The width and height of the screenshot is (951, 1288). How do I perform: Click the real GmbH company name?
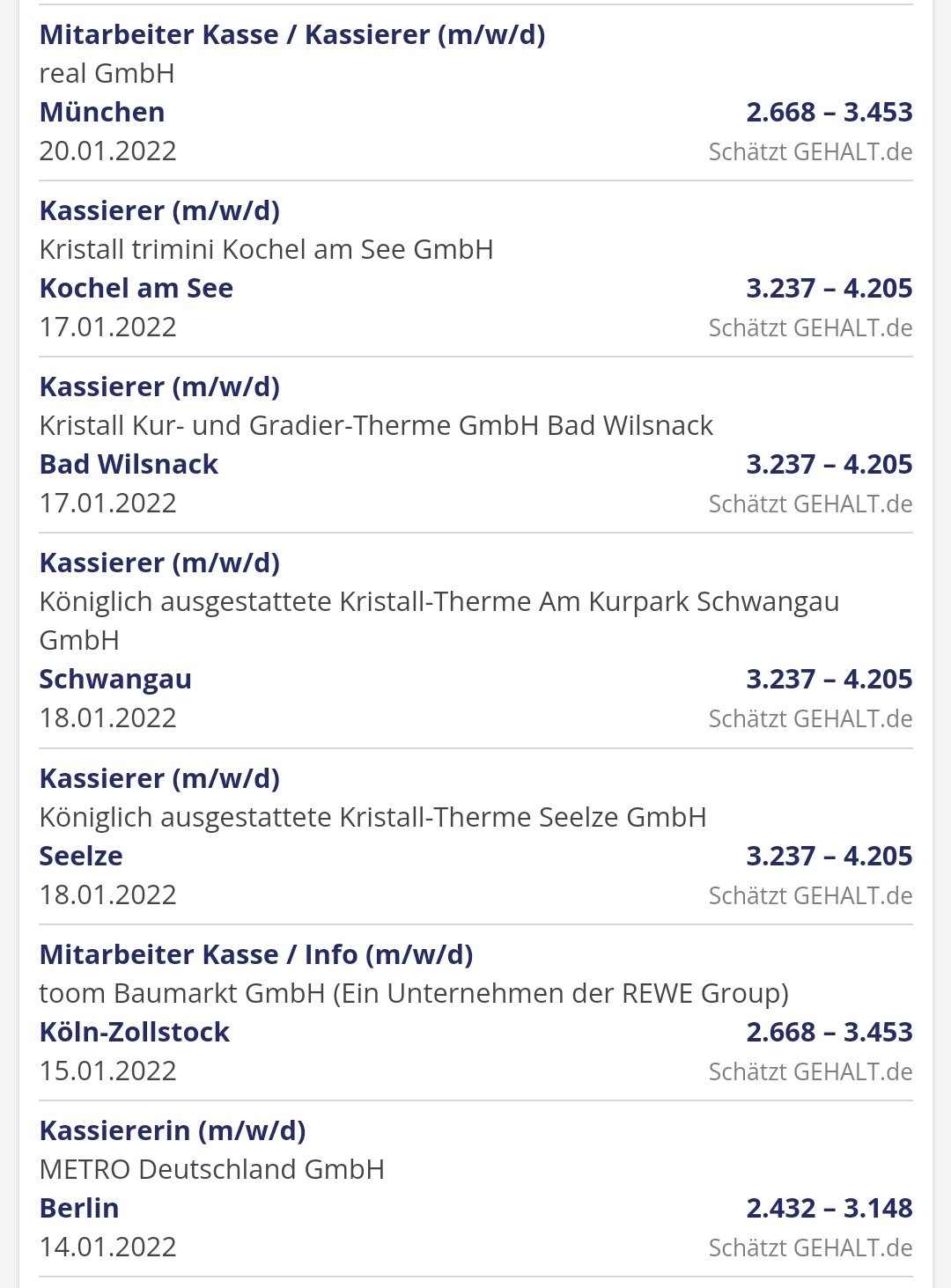[107, 73]
